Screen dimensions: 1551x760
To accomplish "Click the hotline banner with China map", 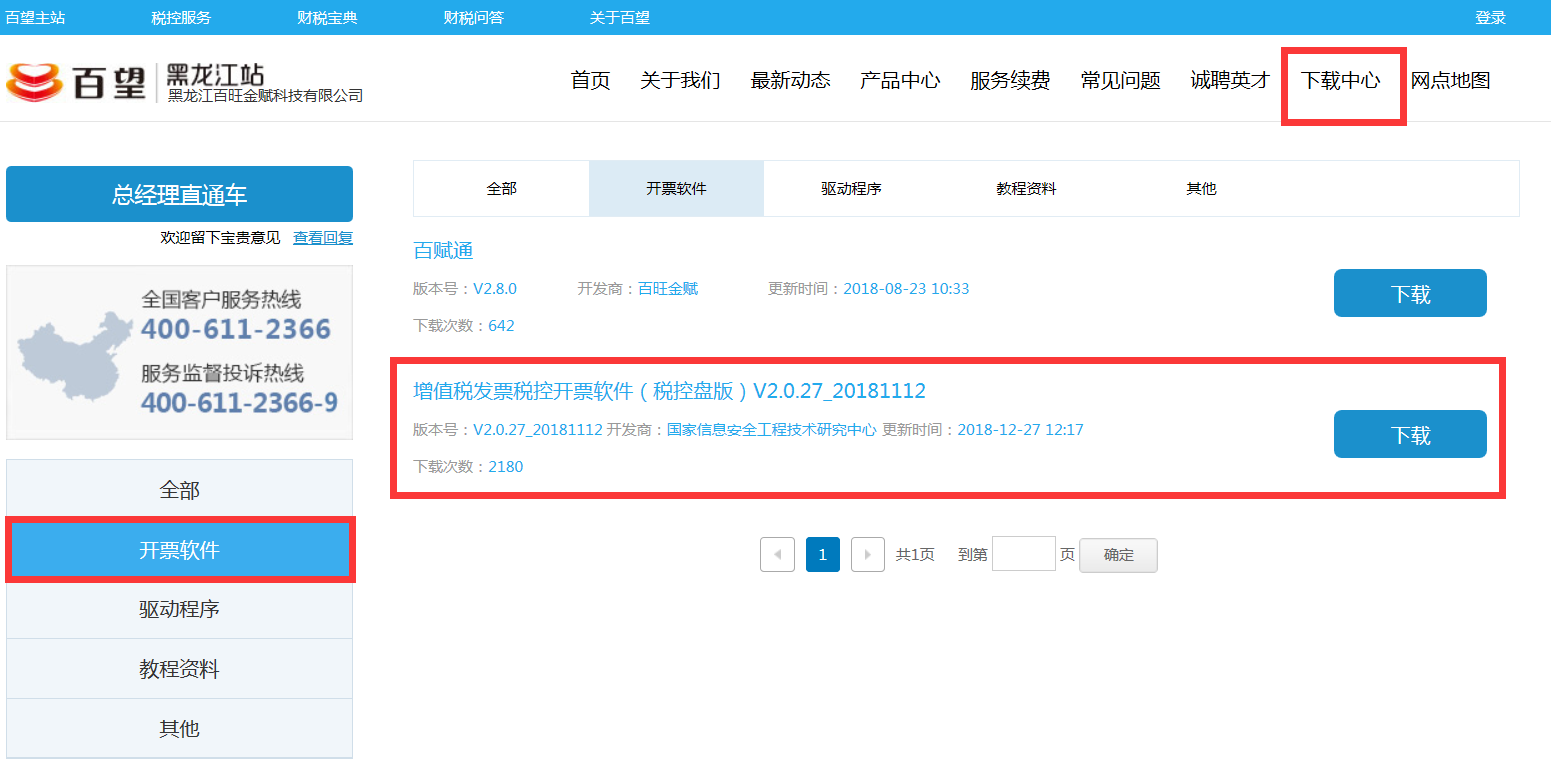I will [179, 352].
